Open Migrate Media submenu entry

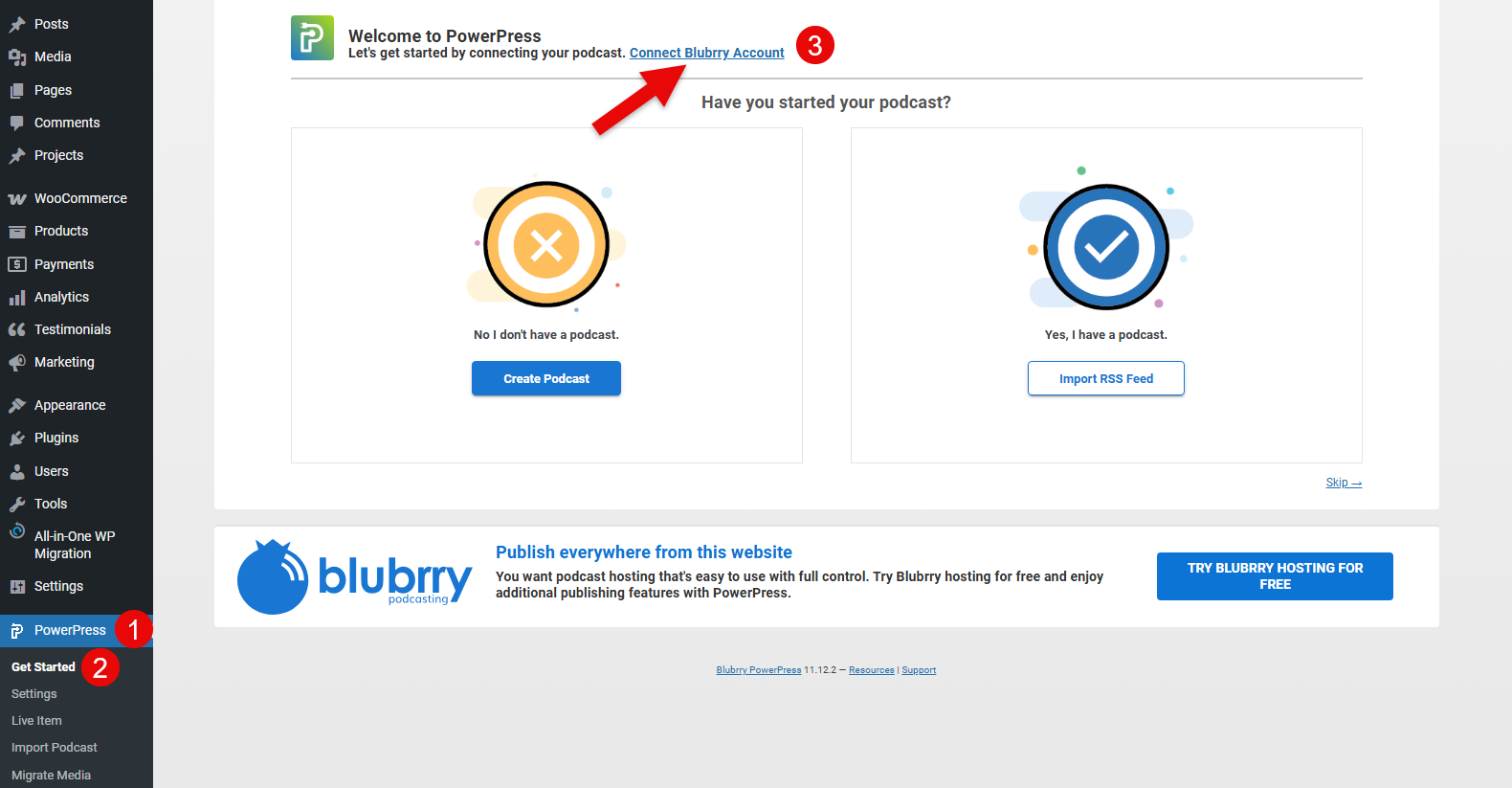[x=51, y=776]
